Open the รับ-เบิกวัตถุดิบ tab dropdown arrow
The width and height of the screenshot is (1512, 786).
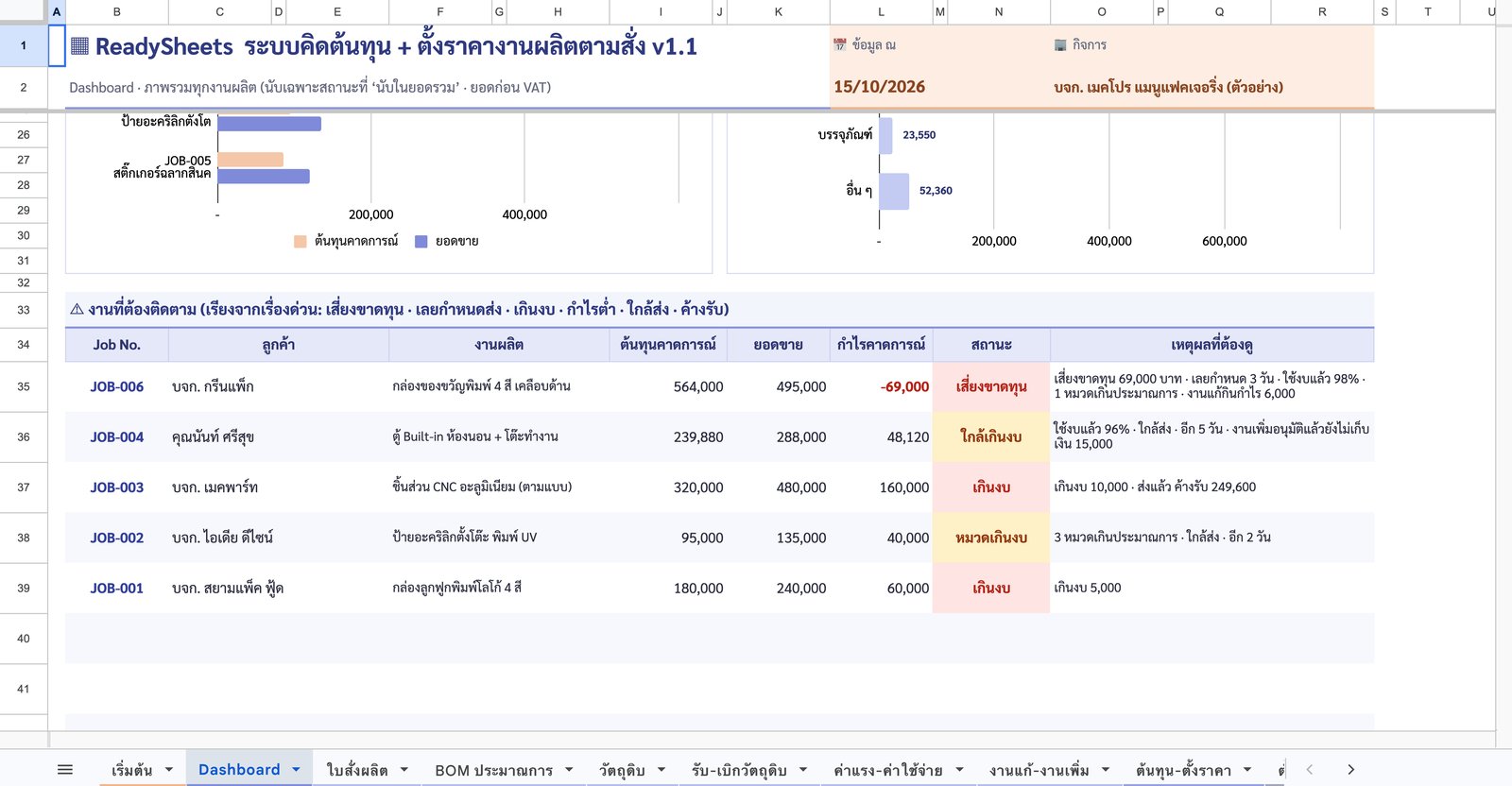[x=803, y=770]
